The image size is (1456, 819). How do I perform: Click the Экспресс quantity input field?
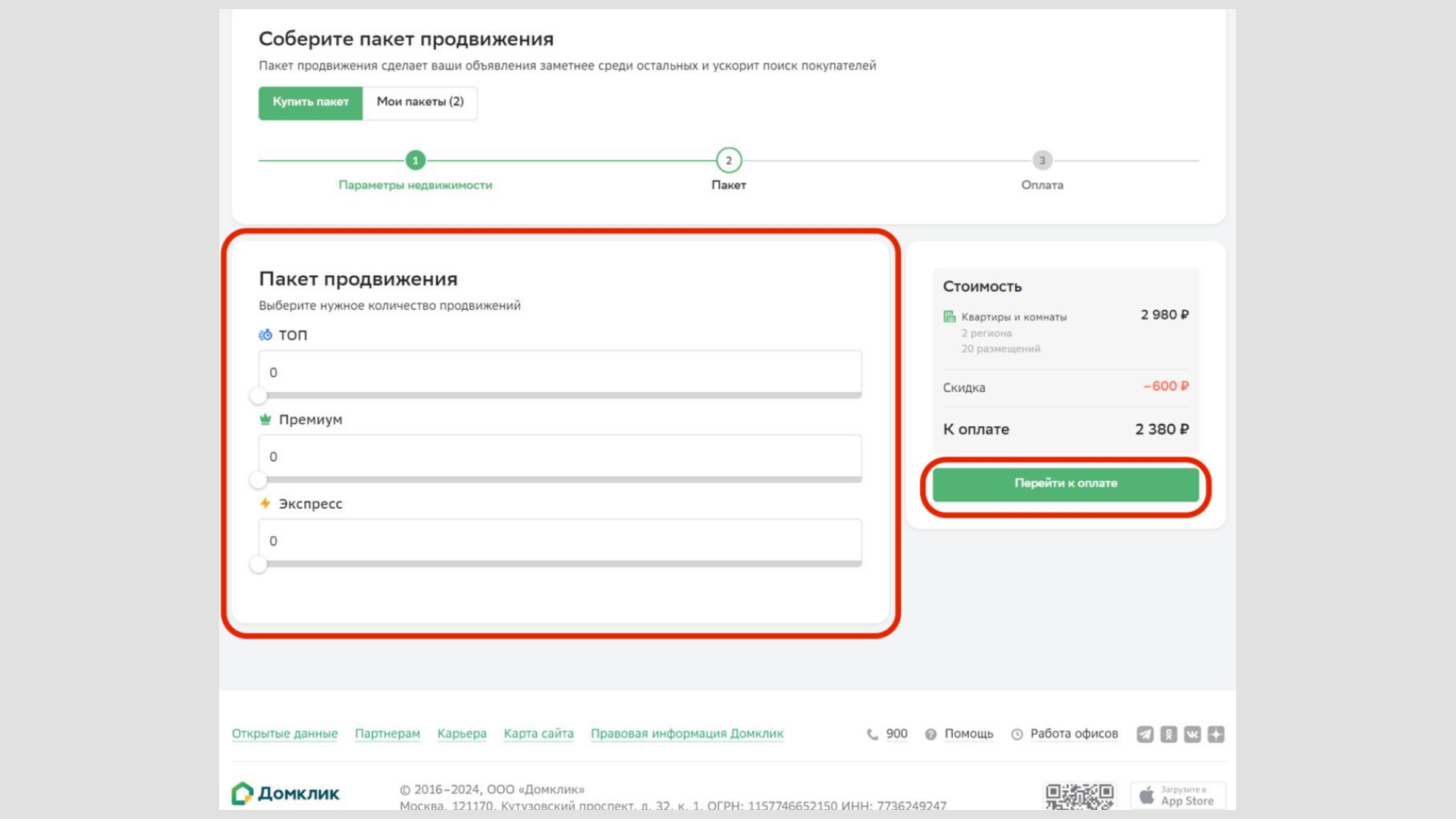coord(559,540)
